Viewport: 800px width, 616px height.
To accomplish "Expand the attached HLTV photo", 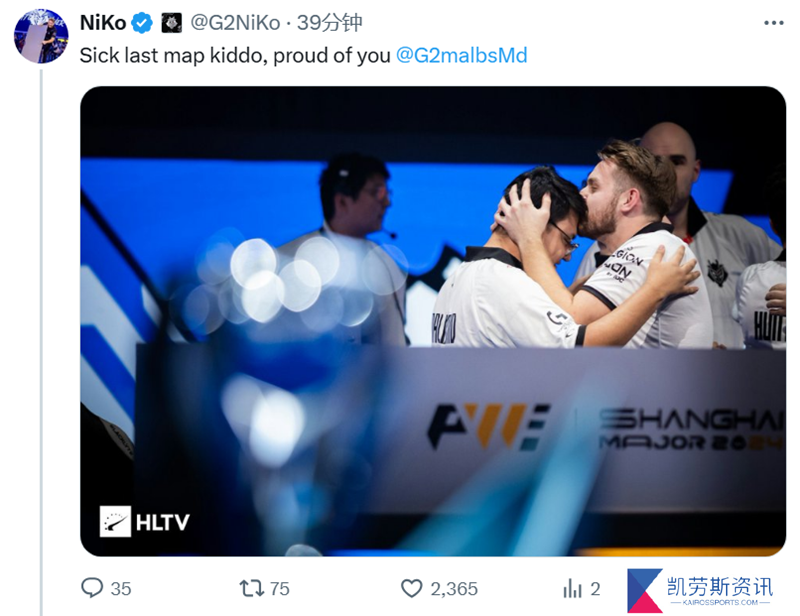I will tap(433, 321).
